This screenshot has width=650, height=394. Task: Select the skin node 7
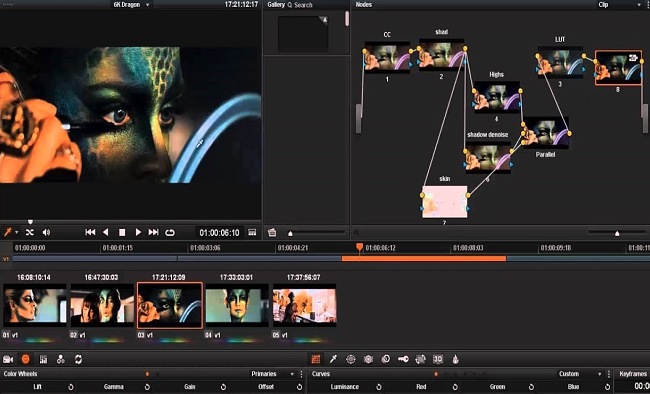[x=444, y=202]
